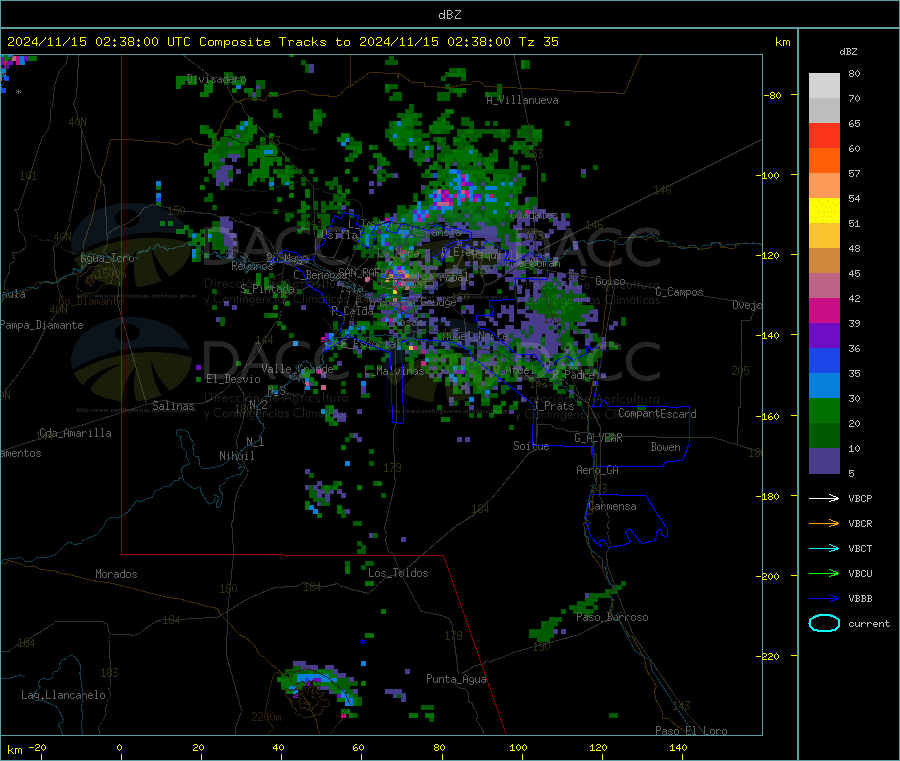Image resolution: width=900 pixels, height=761 pixels.
Task: Click the 'El_Desvio' map label
Action: point(234,379)
